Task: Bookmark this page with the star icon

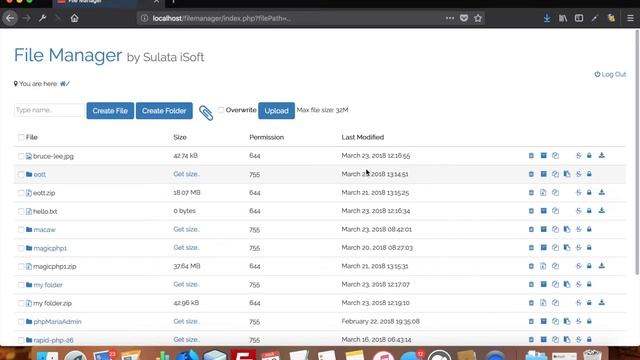Action: coord(478,18)
